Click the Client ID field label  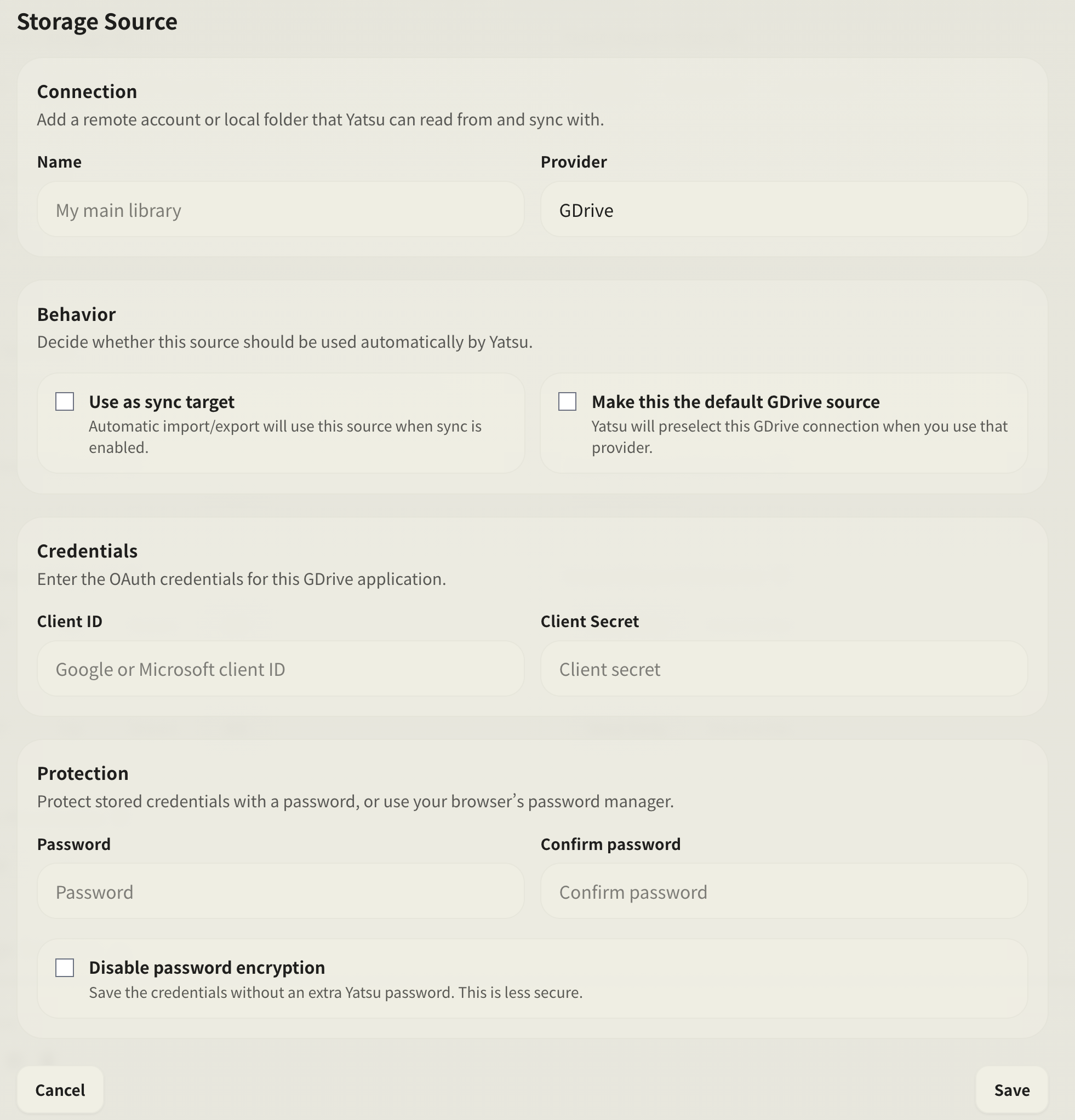69,621
